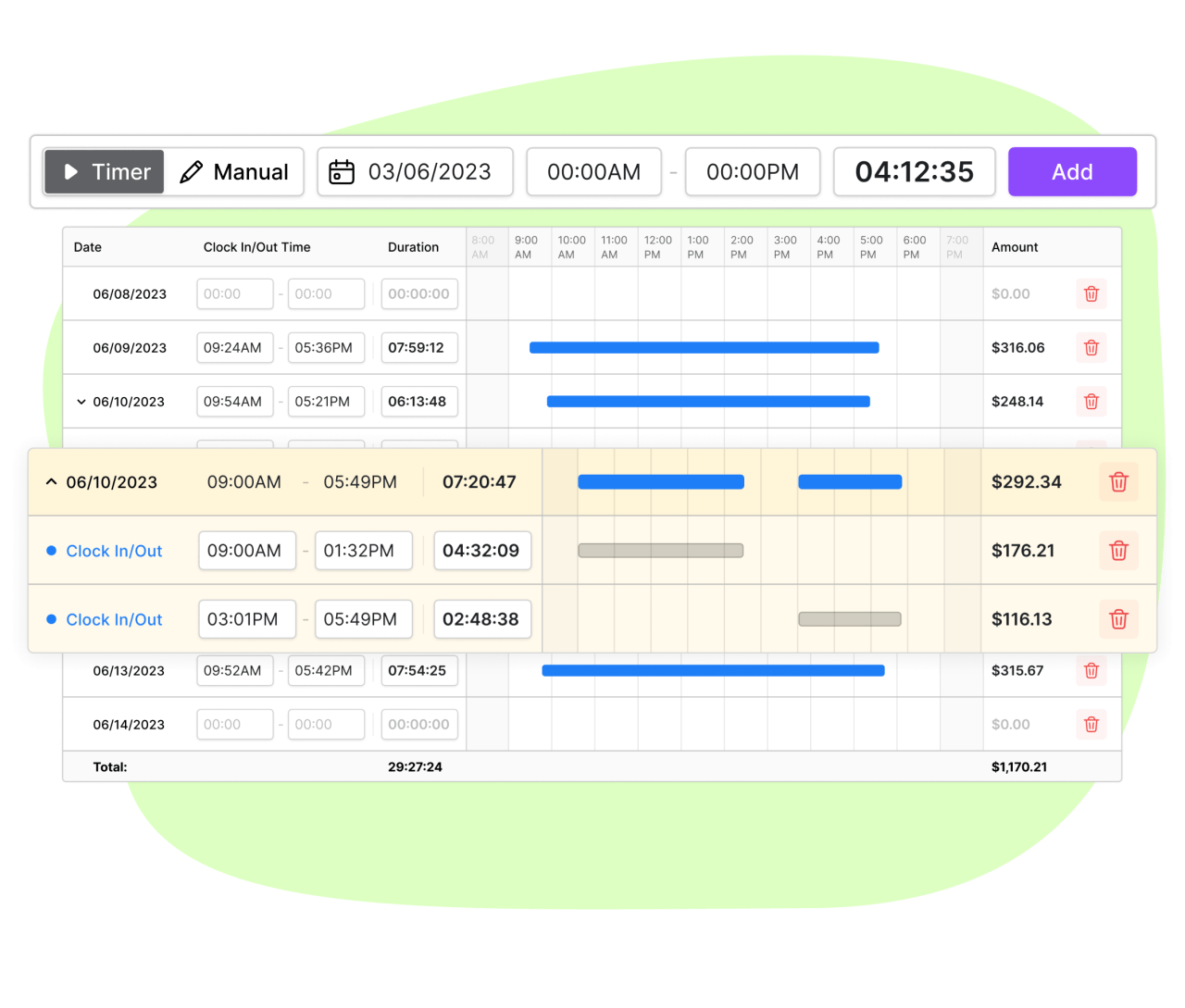Delete the empty 06/08/2023 row

click(1091, 293)
